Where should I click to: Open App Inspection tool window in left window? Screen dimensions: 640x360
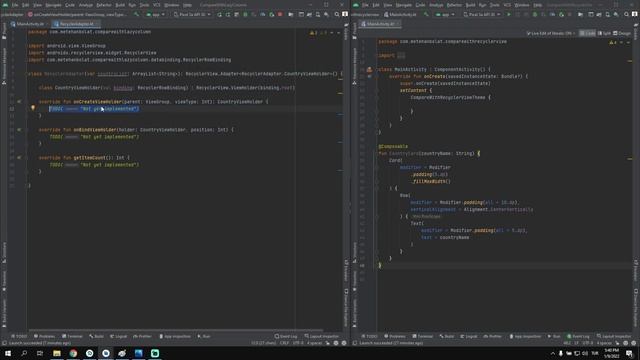pyautogui.click(x=175, y=336)
